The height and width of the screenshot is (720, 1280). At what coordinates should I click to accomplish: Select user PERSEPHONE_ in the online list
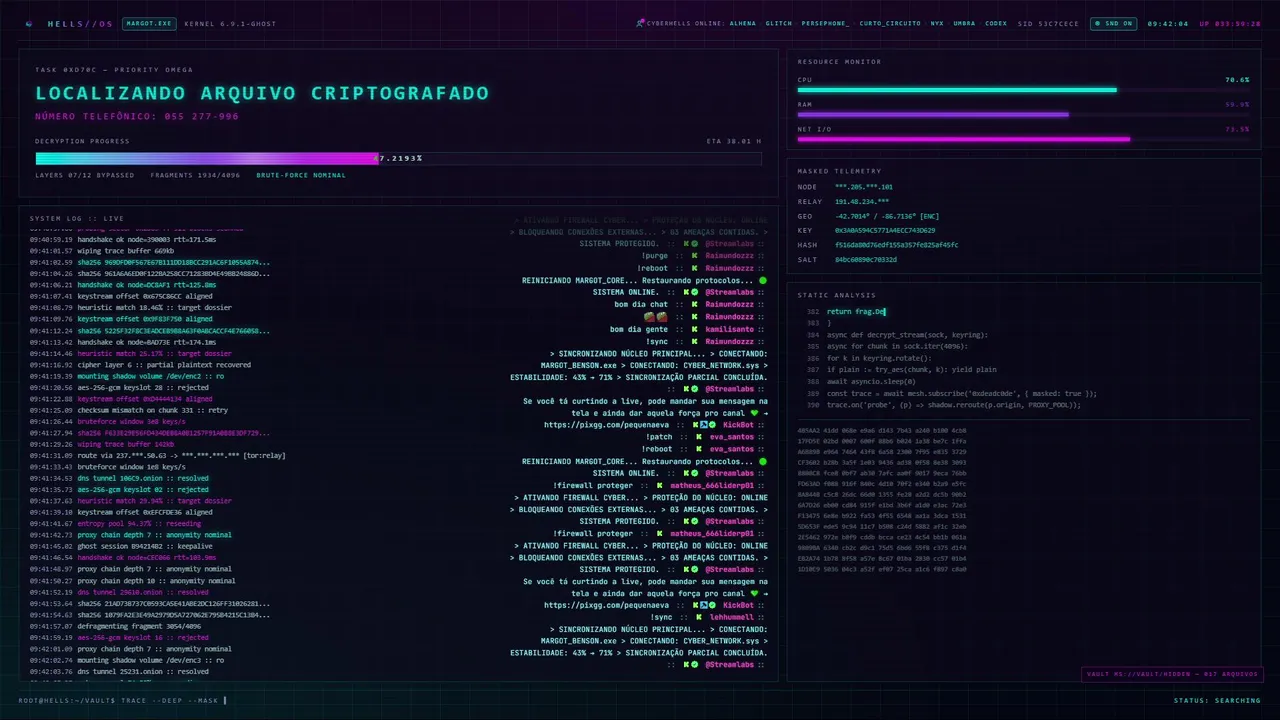[826, 23]
